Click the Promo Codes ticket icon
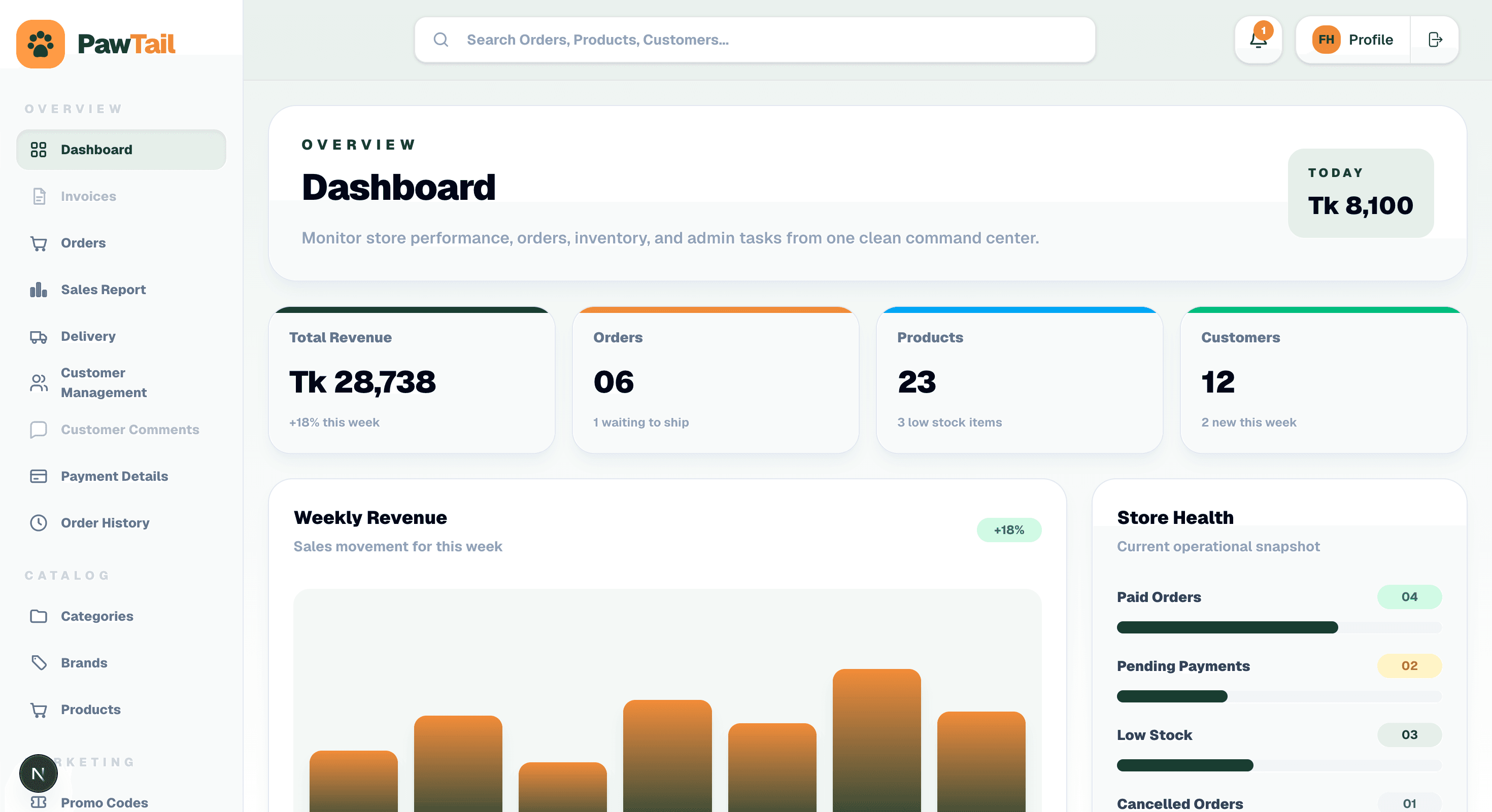 click(x=38, y=803)
